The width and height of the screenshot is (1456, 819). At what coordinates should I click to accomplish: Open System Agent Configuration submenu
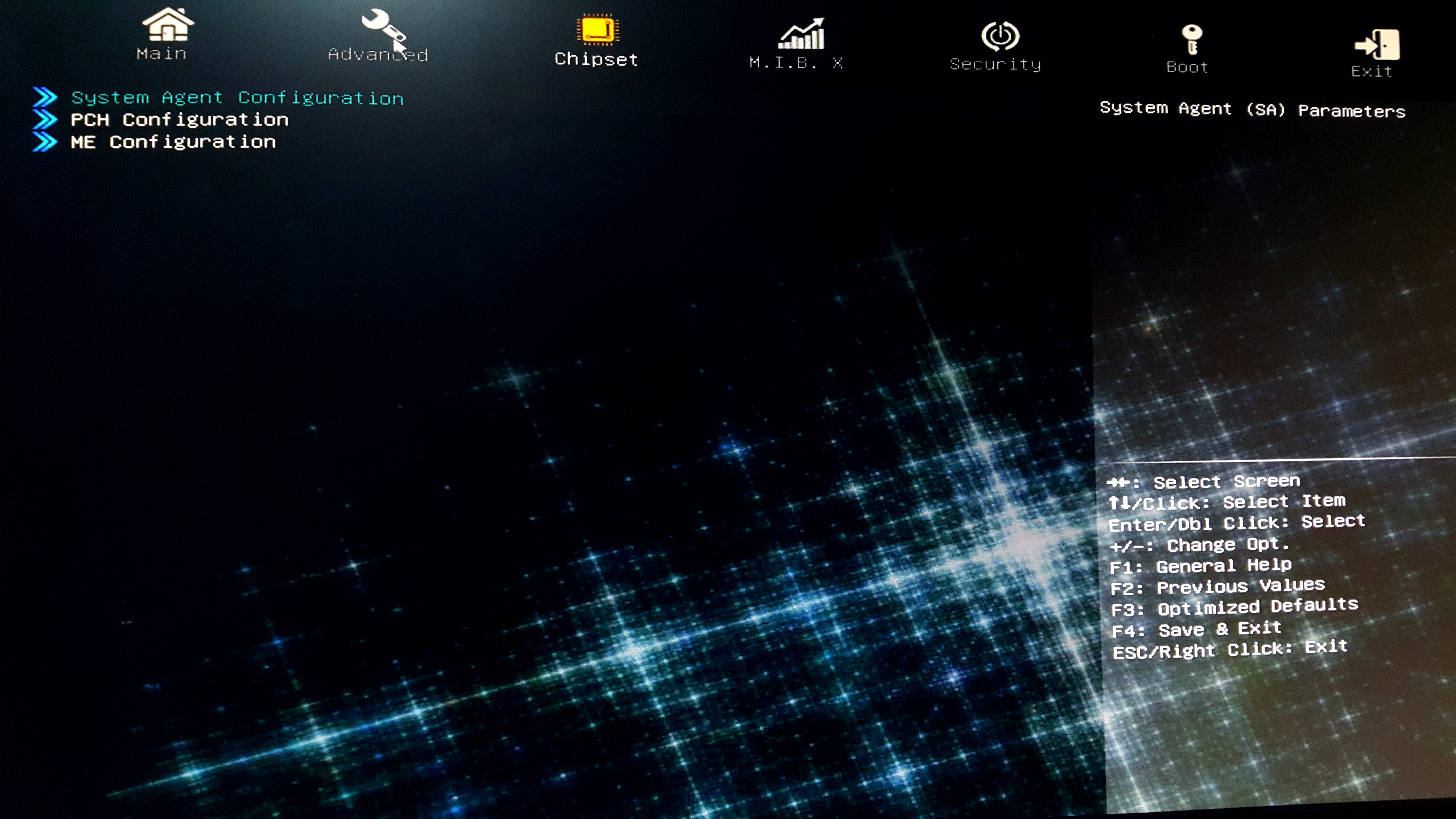click(237, 98)
